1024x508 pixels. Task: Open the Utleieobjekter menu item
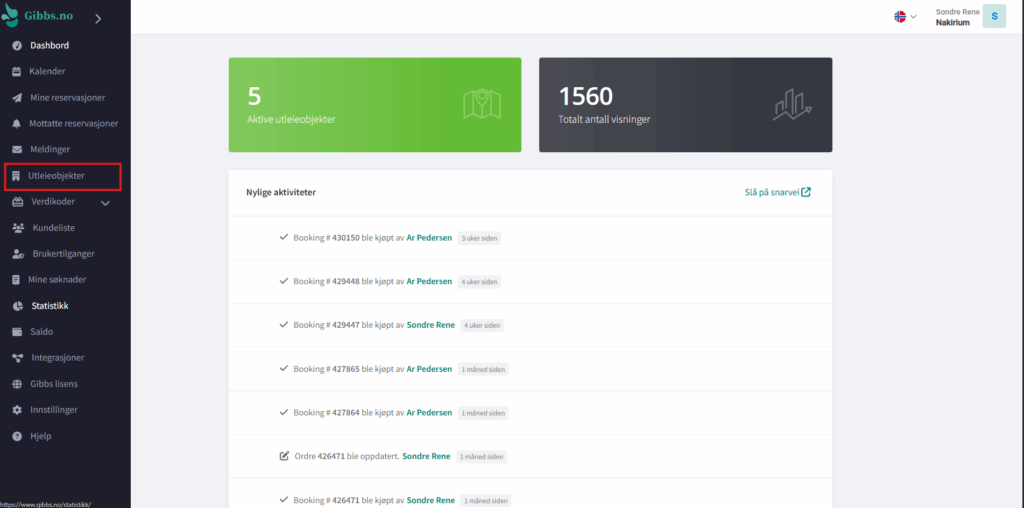click(x=57, y=176)
